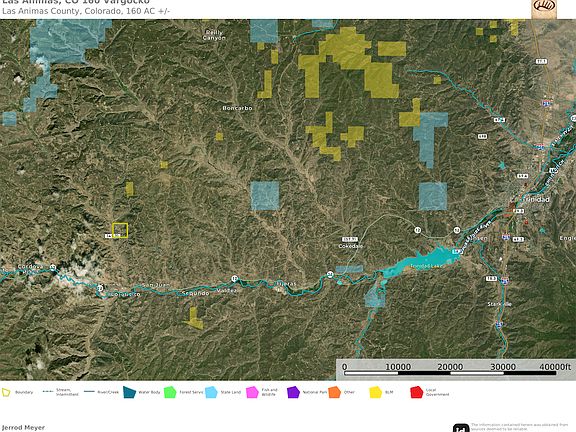
Task: Select the orange Other legend icon
Action: pos(334,392)
